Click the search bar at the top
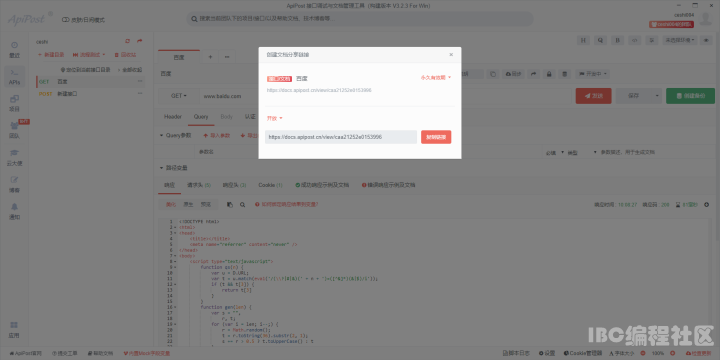Screen dimensions: 720x360 (x=360, y=19)
